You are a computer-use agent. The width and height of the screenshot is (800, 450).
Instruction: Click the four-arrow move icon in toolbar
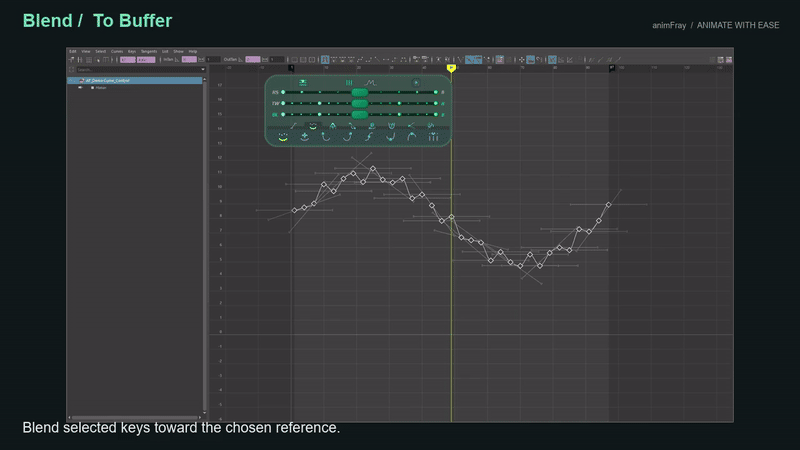(x=521, y=60)
